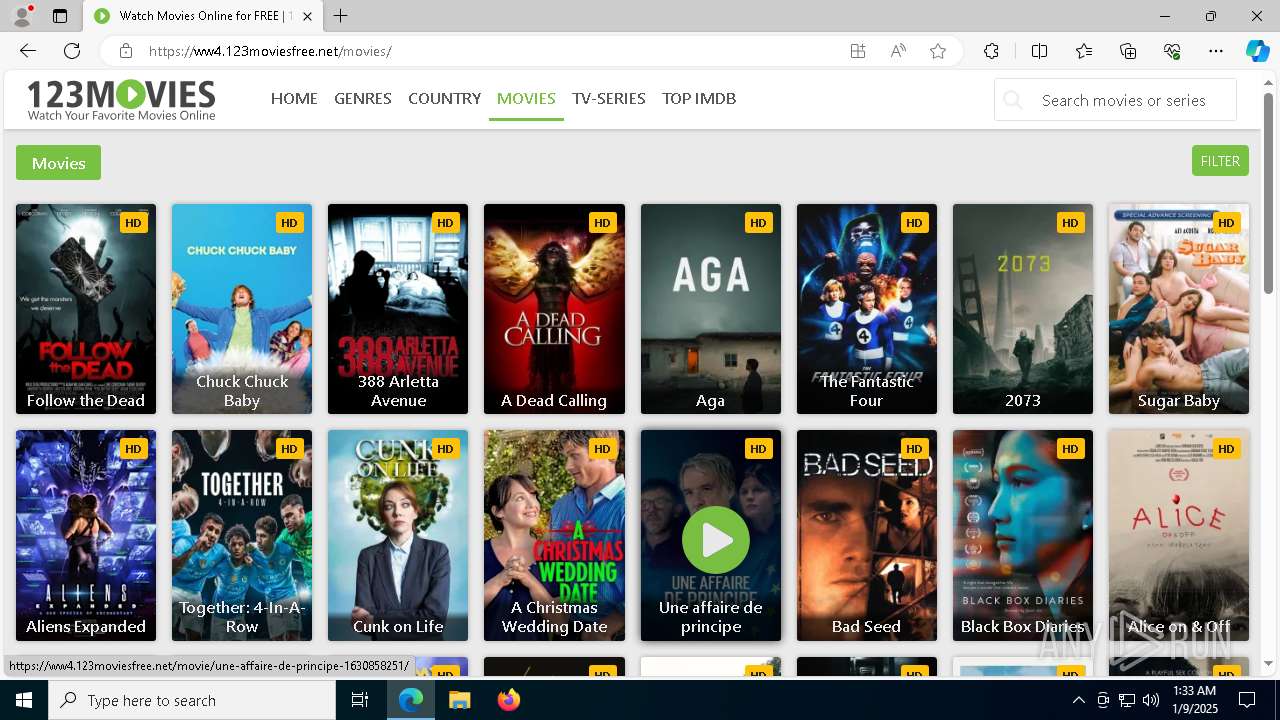
Task: Add this page to favorites star
Action: [938, 51]
